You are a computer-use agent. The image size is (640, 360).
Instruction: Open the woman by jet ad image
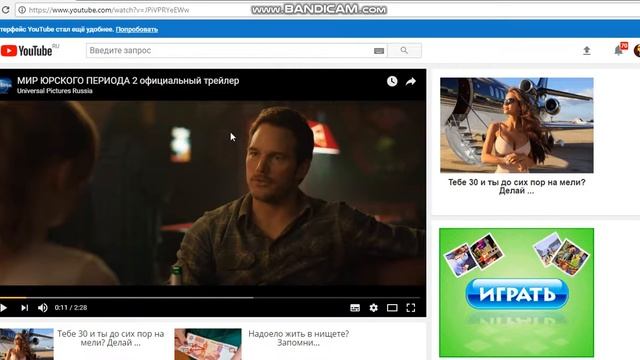517,125
